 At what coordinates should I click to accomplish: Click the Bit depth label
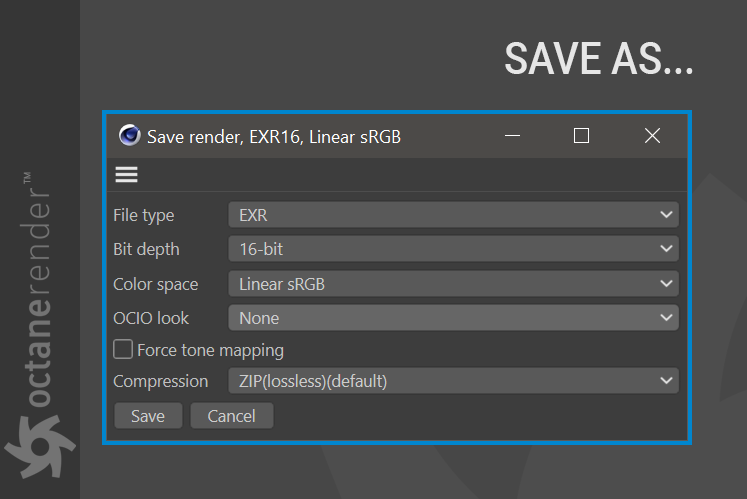146,249
